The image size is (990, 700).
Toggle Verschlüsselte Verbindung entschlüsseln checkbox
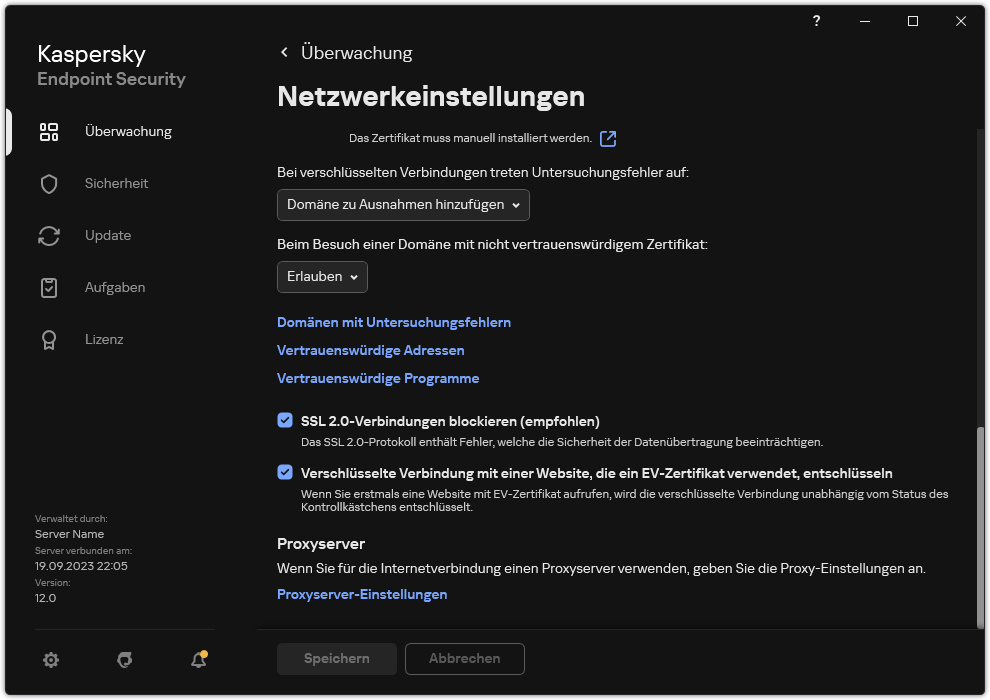[285, 472]
